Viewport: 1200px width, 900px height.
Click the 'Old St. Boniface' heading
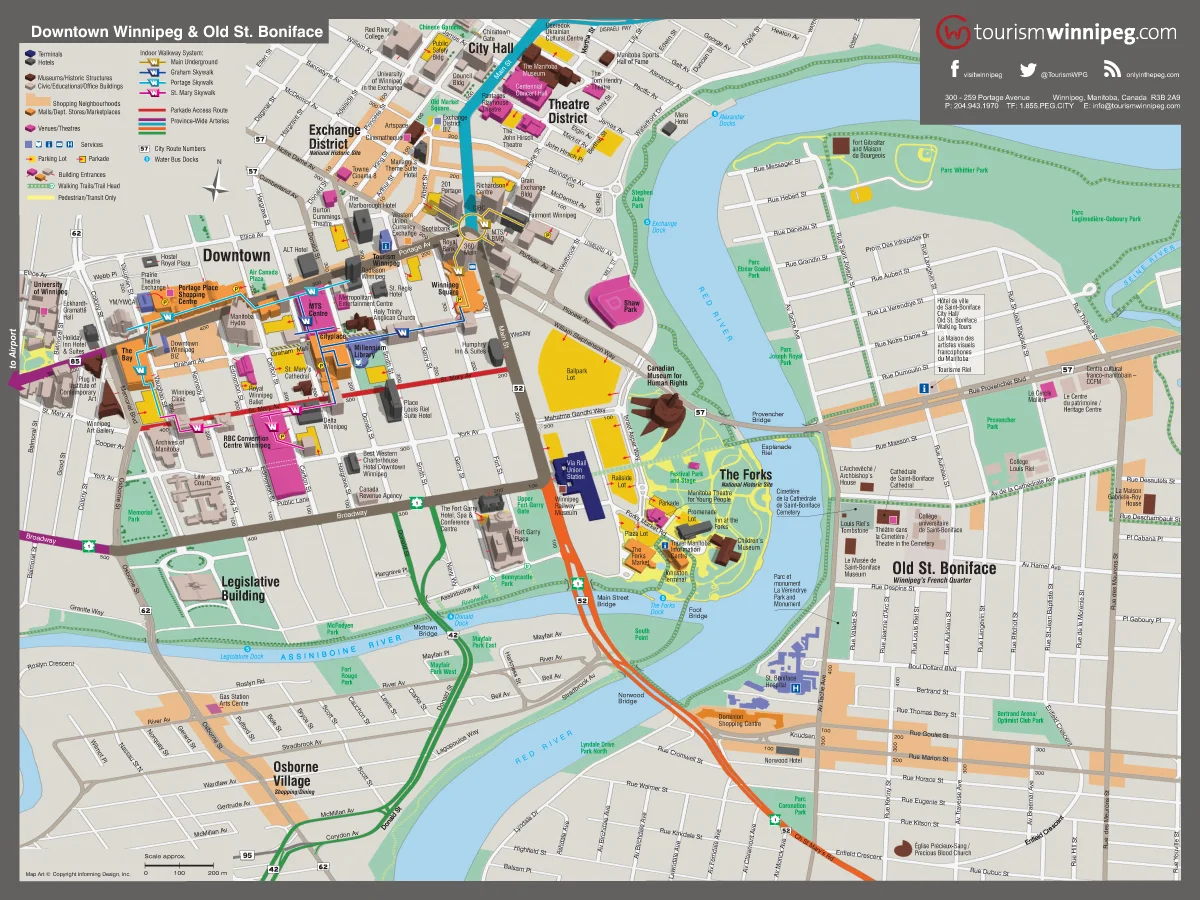coord(944,568)
